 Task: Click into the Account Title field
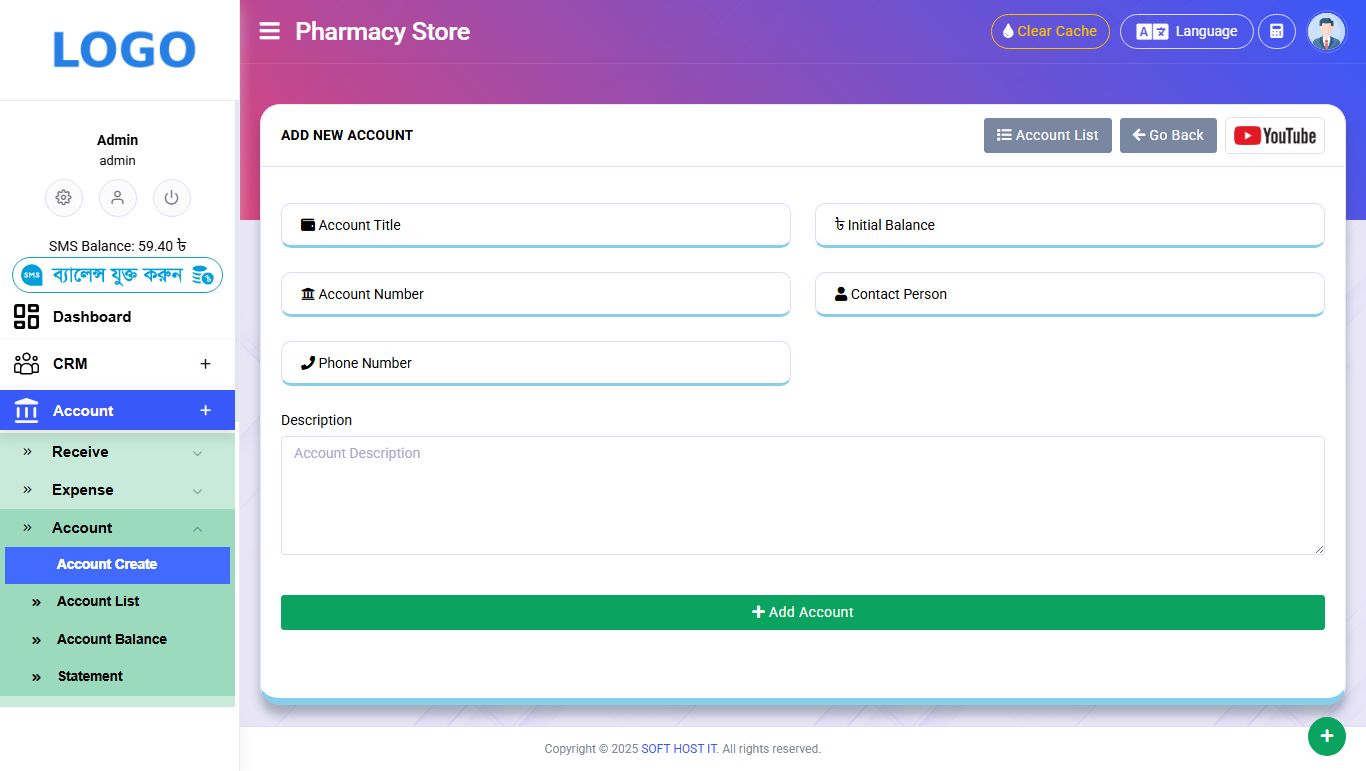click(x=535, y=225)
